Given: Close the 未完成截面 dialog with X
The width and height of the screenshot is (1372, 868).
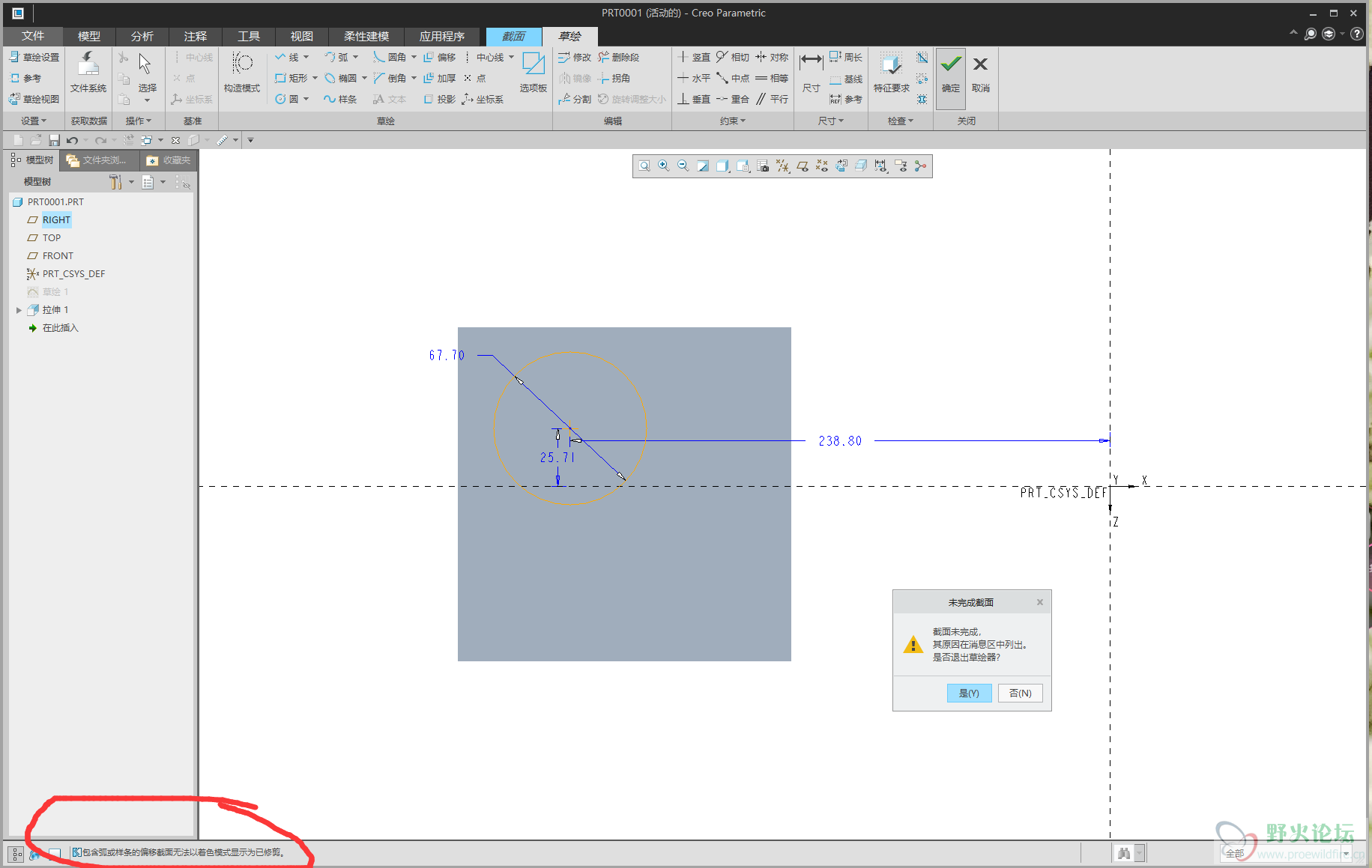Looking at the screenshot, I should point(1039,602).
